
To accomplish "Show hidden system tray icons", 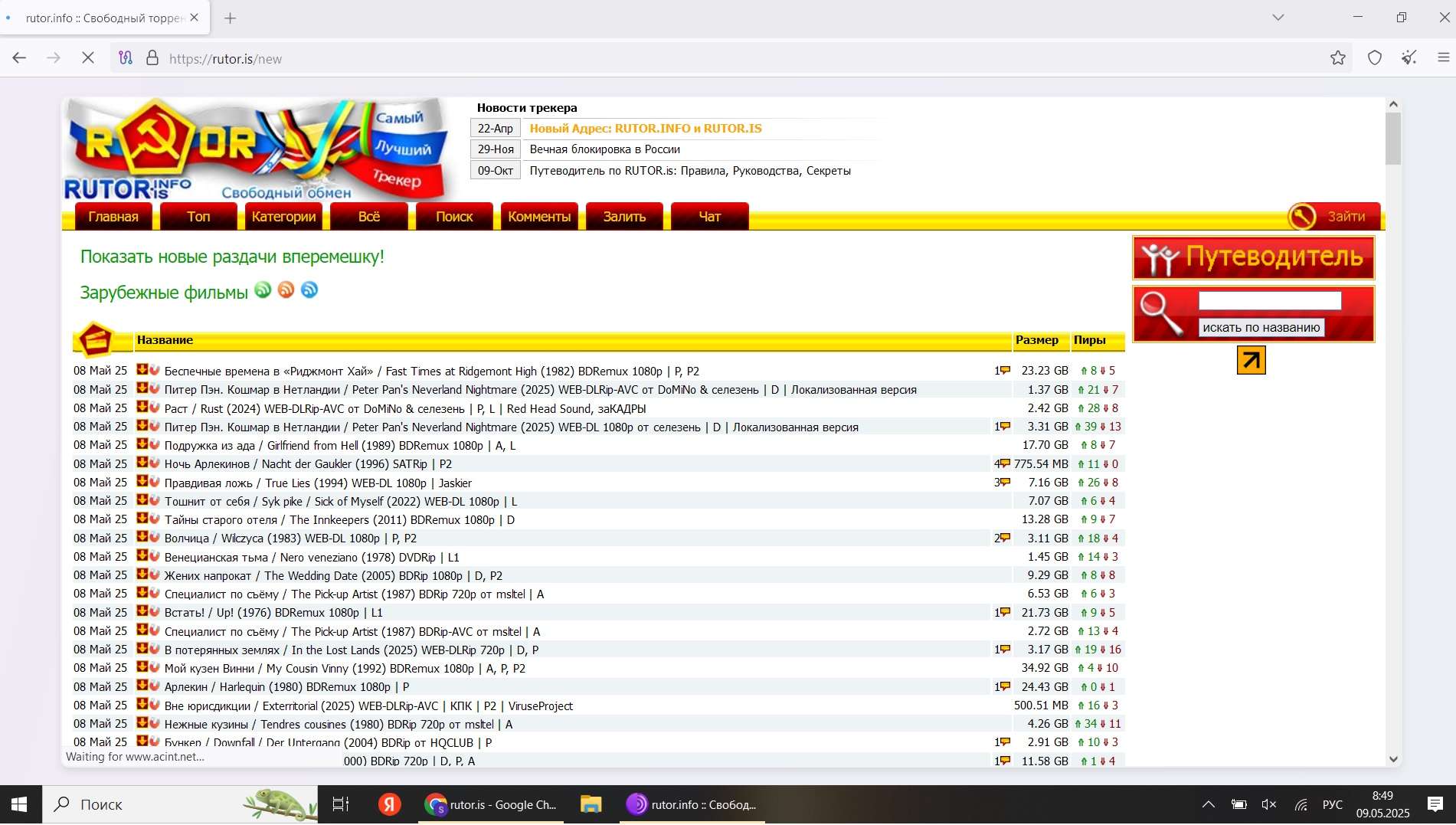I will click(x=1208, y=804).
